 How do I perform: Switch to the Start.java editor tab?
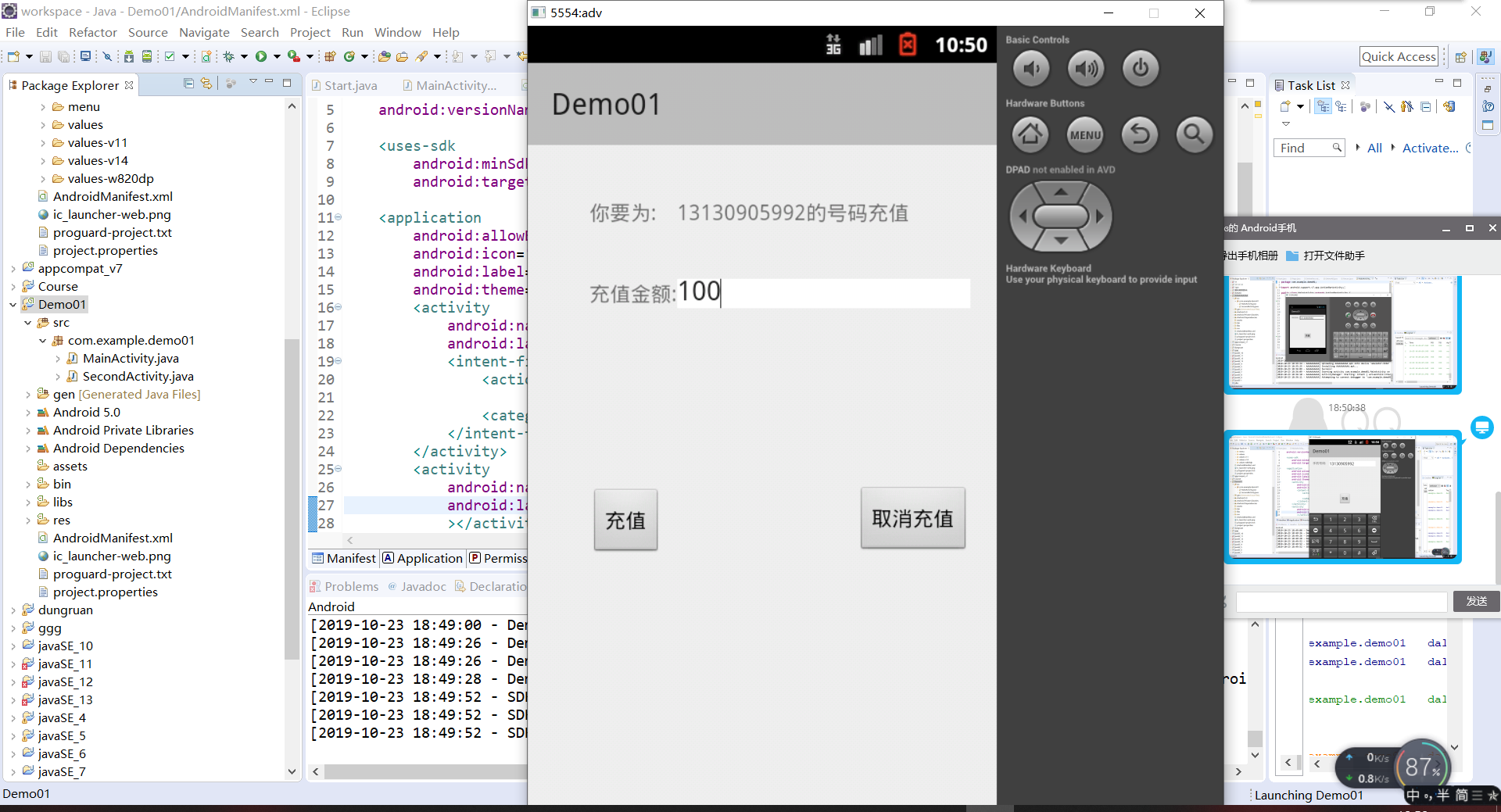coord(344,85)
